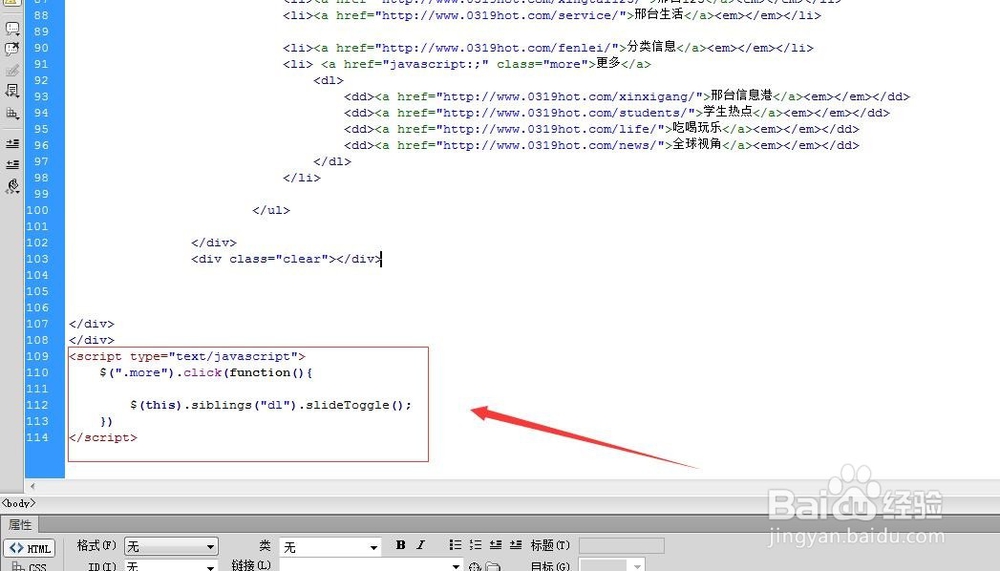Screen dimensions: 1000x571
Task: Open the ID(I) dropdown
Action: tap(171, 566)
